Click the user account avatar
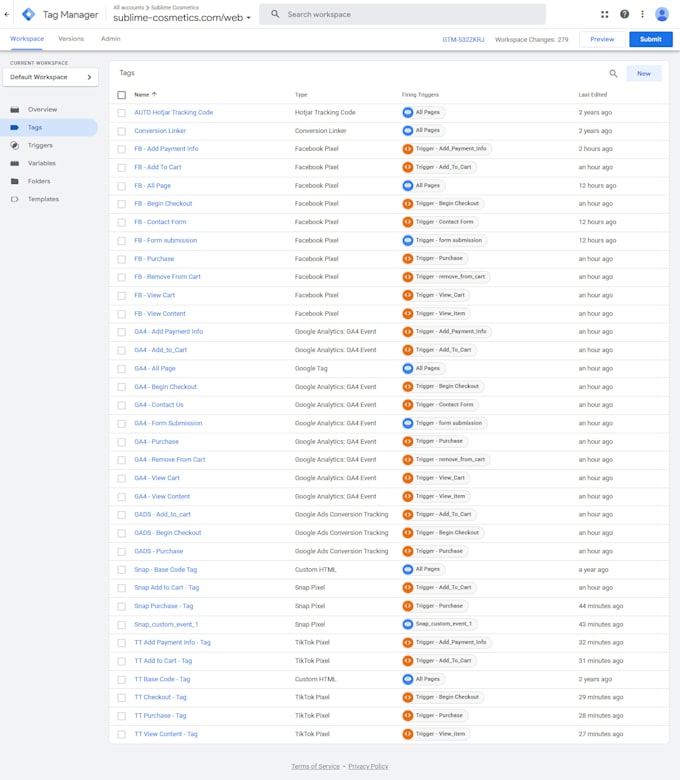This screenshot has width=680, height=780. pos(662,14)
